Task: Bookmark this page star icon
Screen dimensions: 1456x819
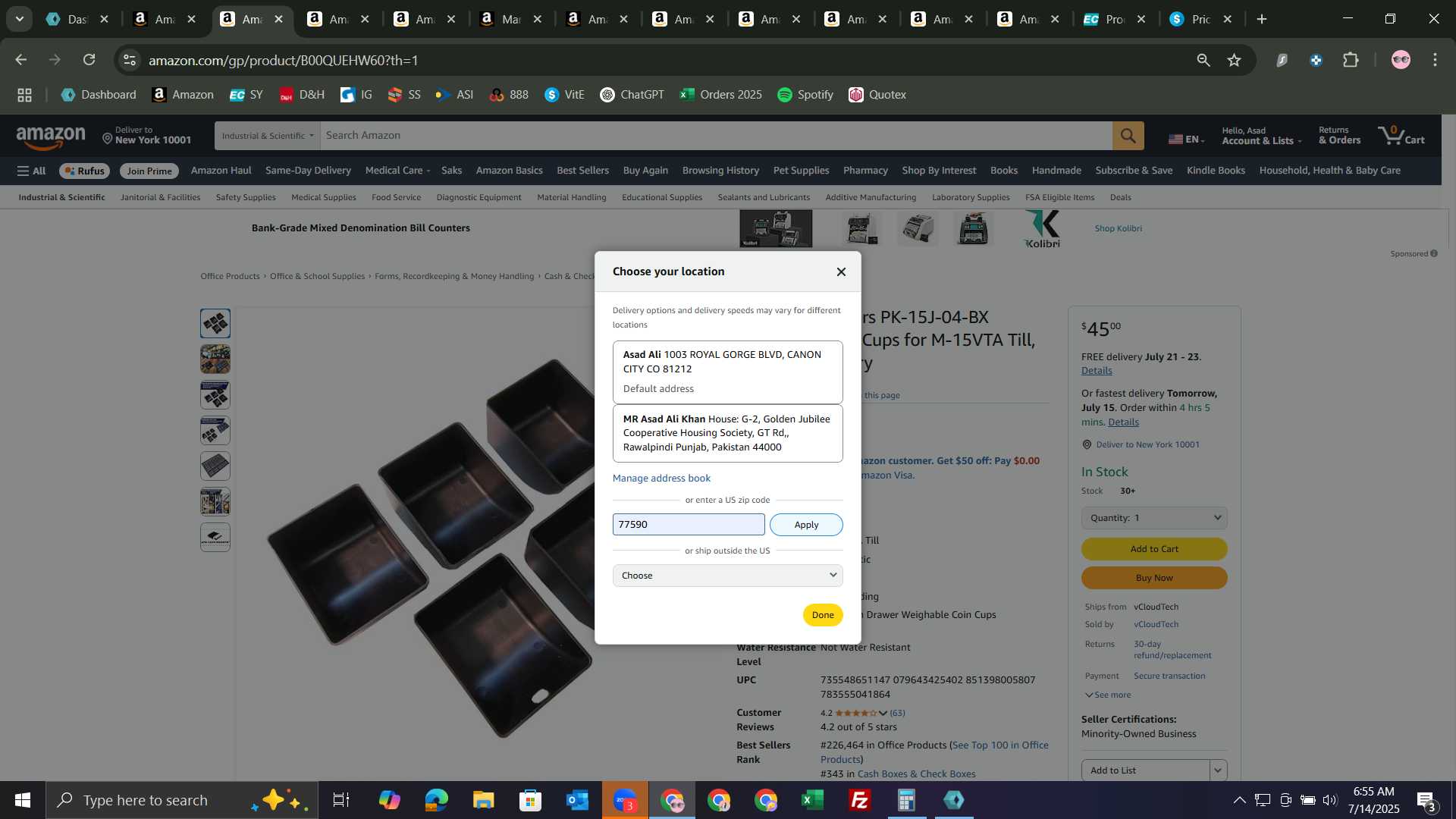Action: tap(1235, 60)
